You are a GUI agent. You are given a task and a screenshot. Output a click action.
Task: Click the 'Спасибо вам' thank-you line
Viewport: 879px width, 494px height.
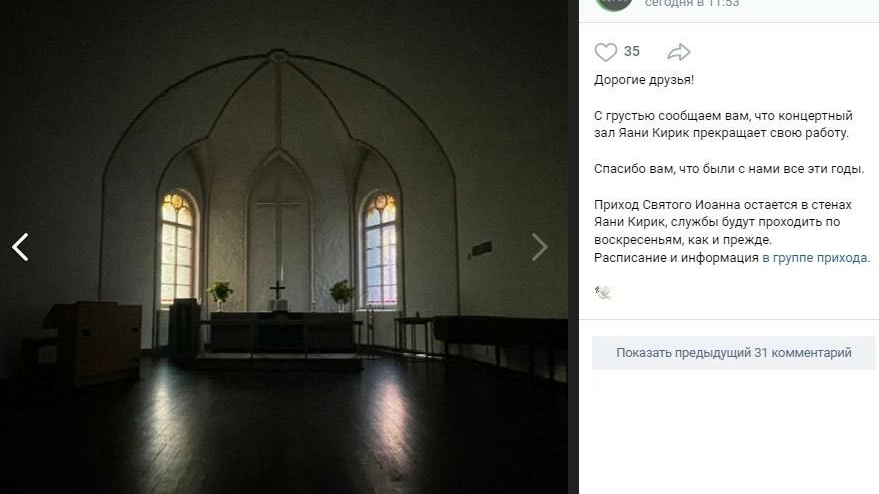click(729, 169)
